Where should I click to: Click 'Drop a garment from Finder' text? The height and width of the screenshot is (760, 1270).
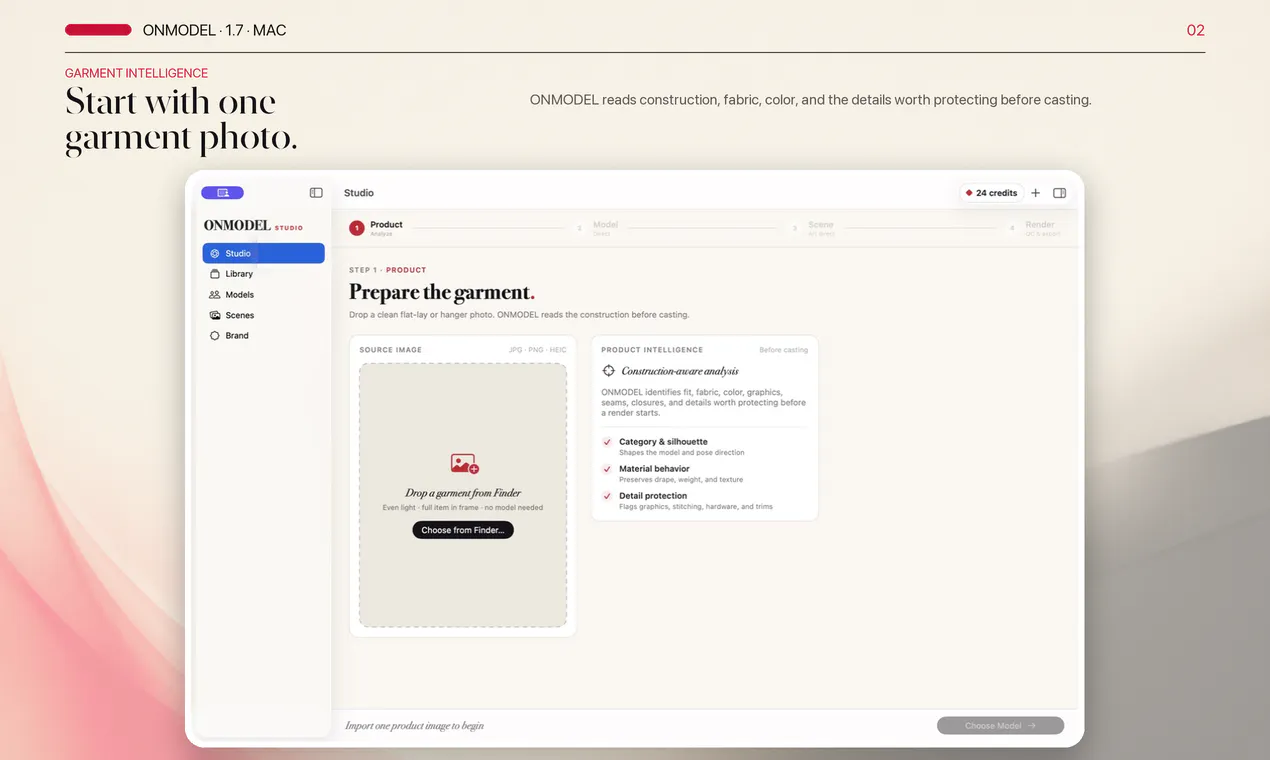463,493
